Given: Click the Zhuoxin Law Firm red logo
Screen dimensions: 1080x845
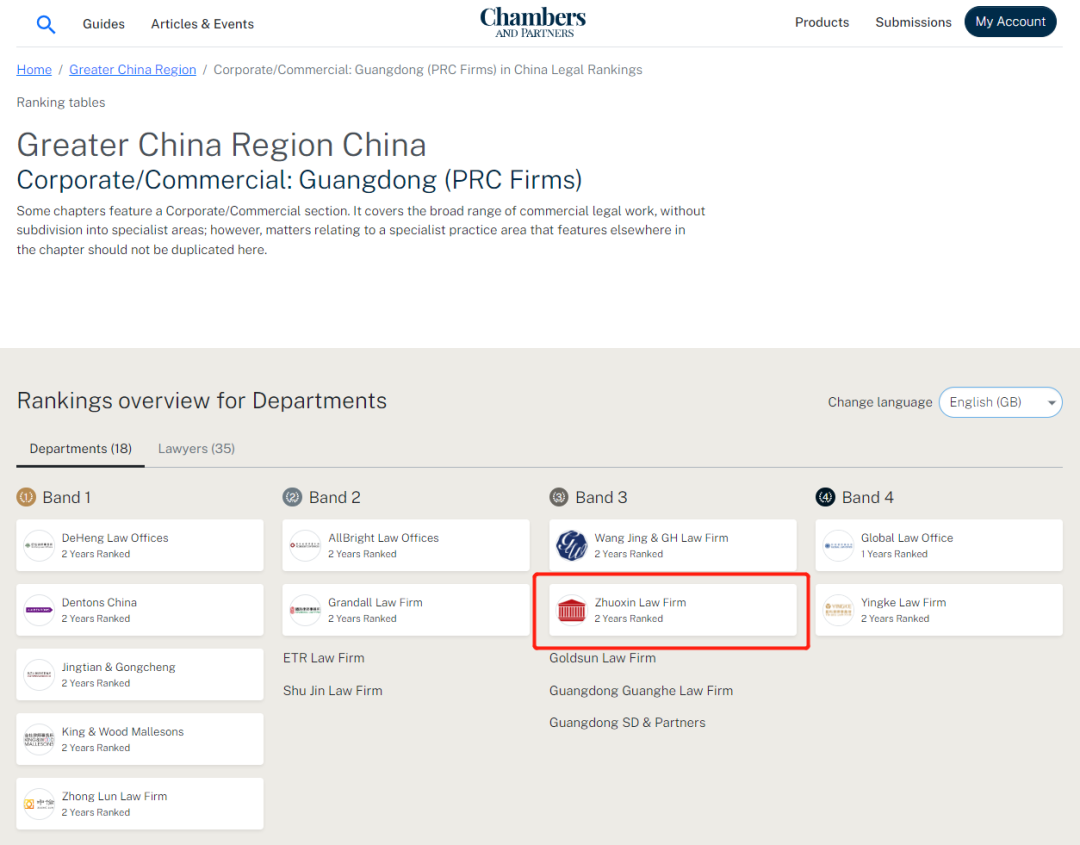Looking at the screenshot, I should pyautogui.click(x=572, y=610).
